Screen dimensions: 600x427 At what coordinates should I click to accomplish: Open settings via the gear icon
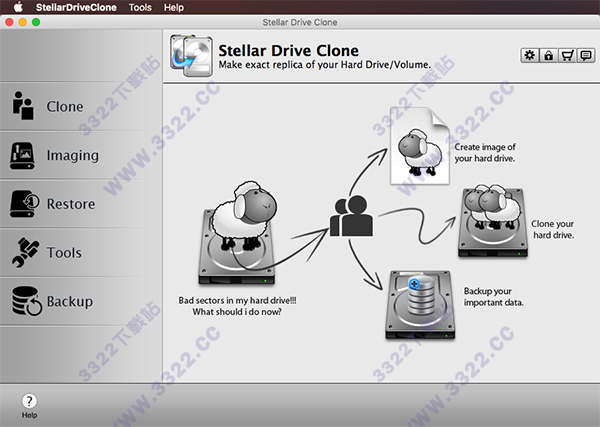click(x=530, y=55)
